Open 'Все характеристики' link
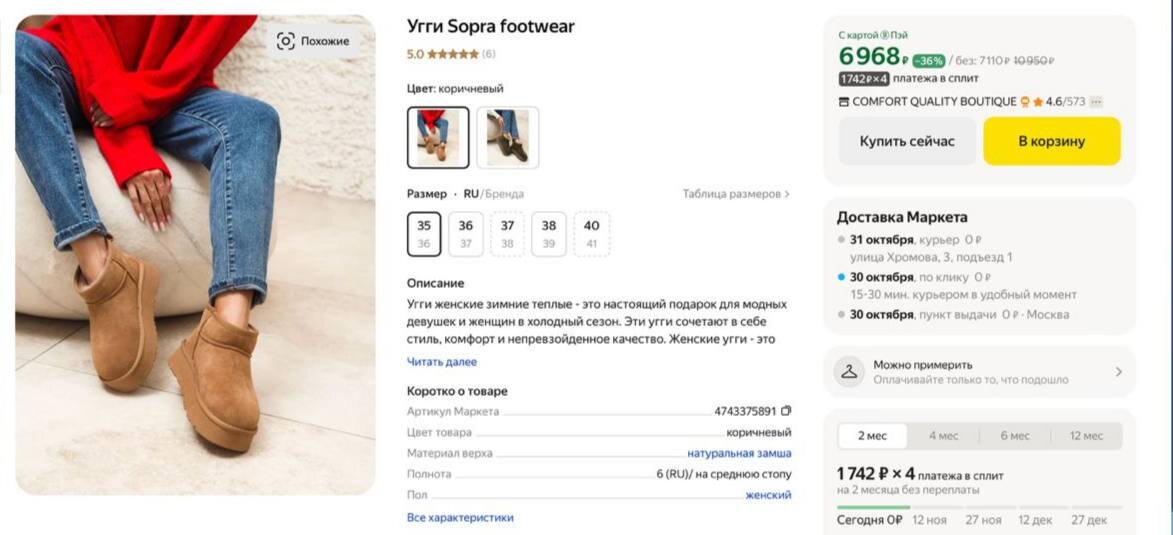Screen dimensions: 1173x535 [460, 518]
